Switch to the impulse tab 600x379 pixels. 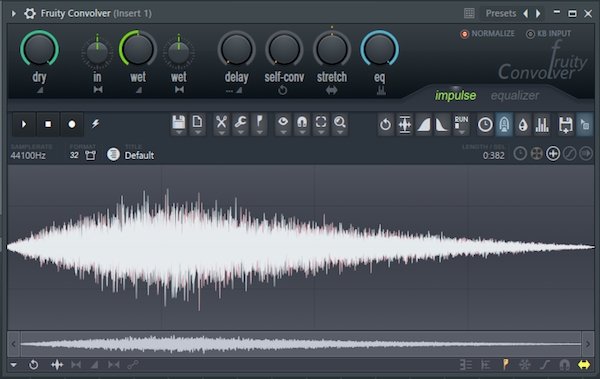coord(455,95)
